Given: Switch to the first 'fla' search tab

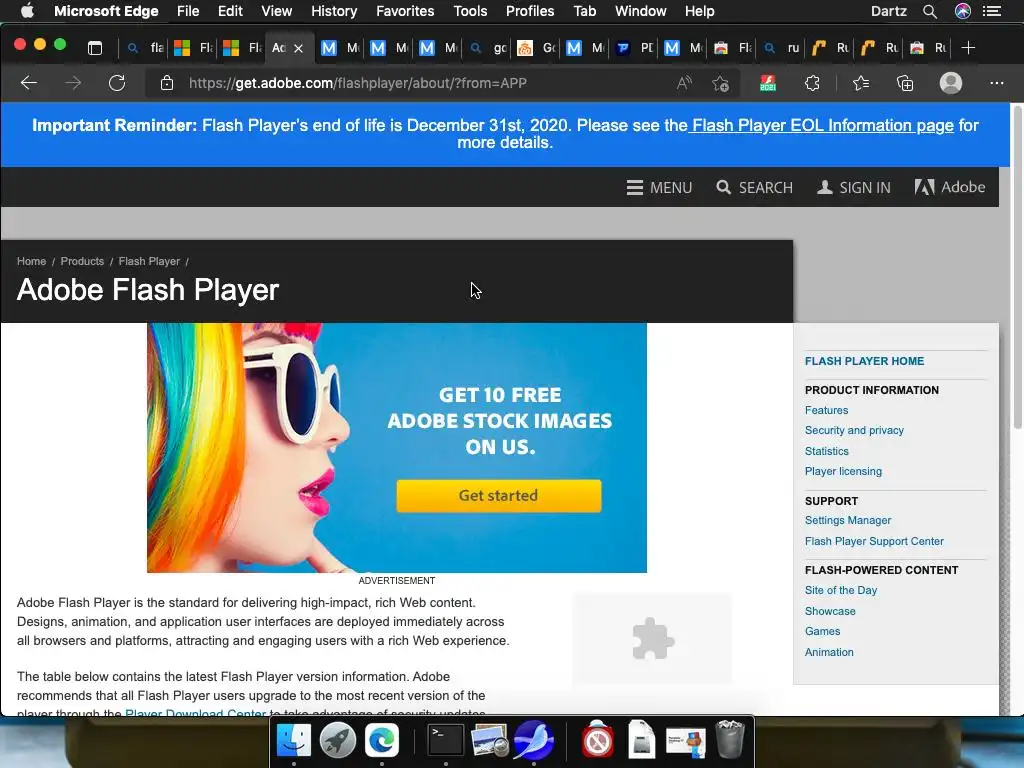Looking at the screenshot, I should coord(145,48).
